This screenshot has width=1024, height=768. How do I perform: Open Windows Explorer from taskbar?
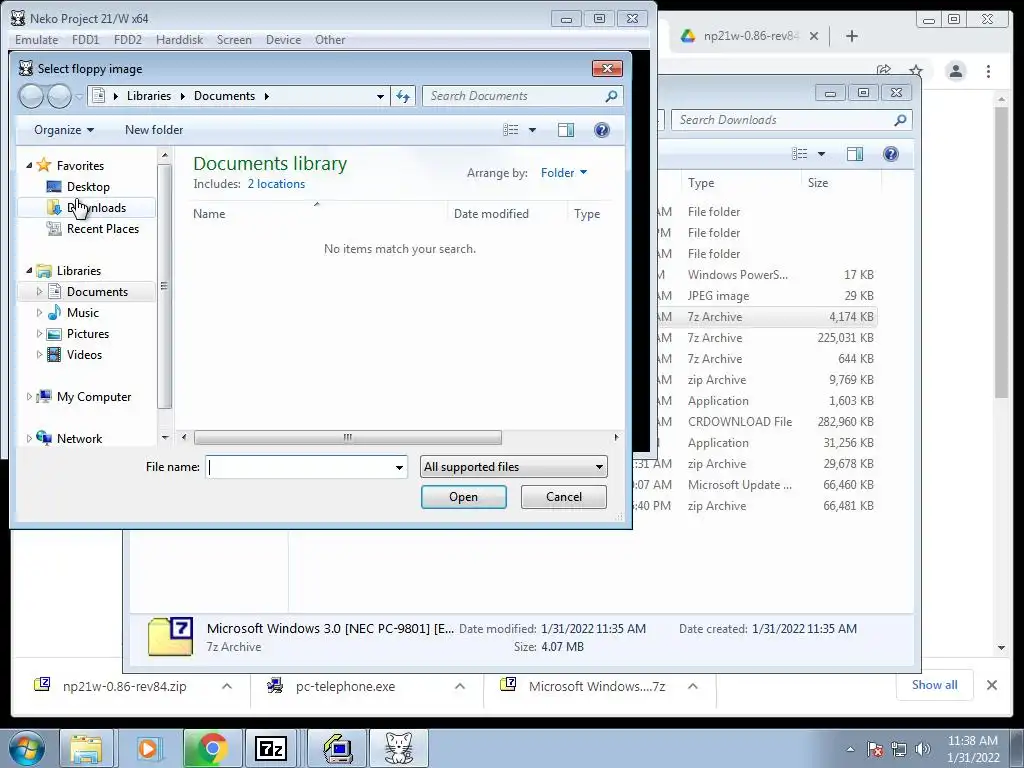click(x=87, y=748)
